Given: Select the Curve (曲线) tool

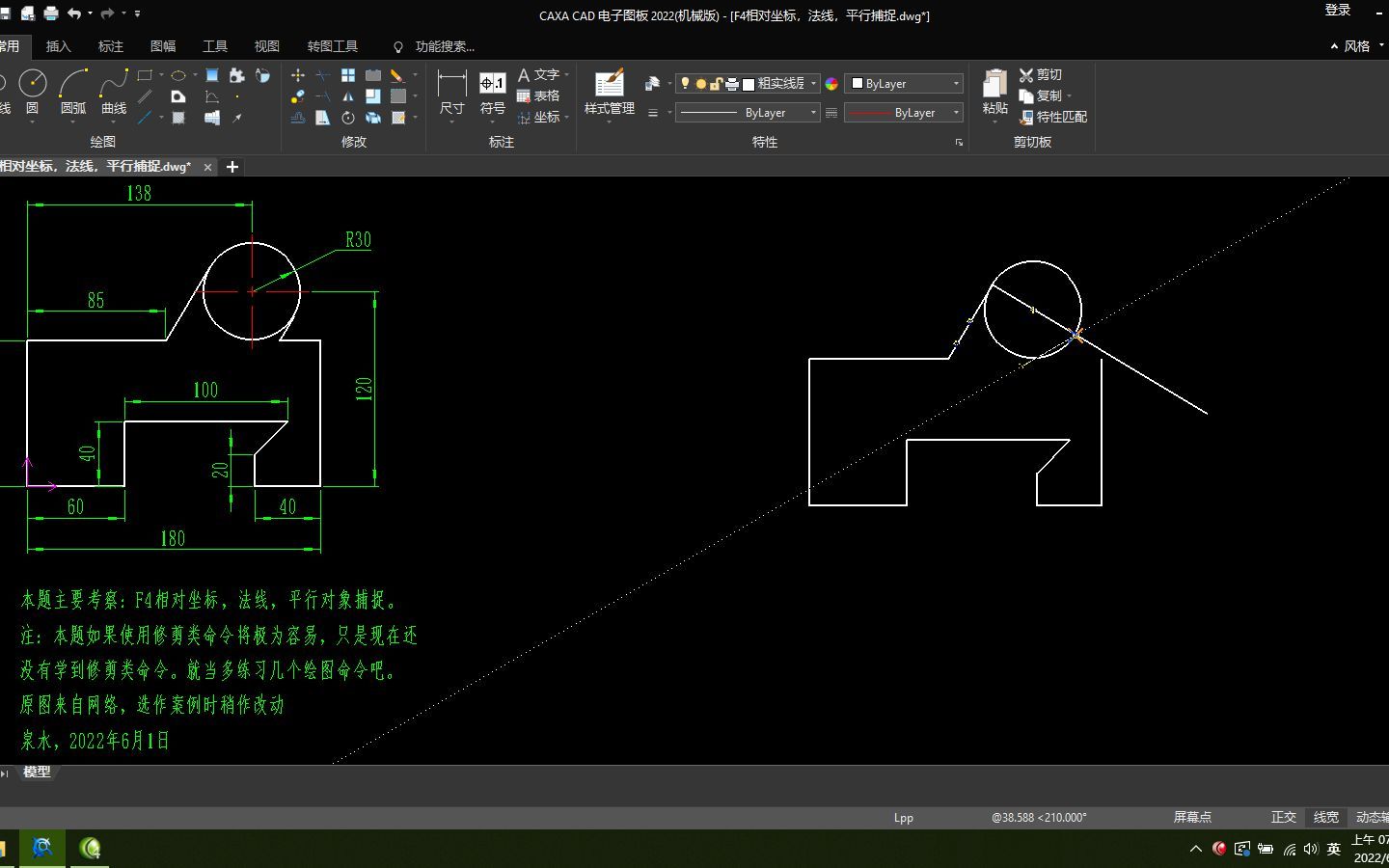Looking at the screenshot, I should click(114, 92).
